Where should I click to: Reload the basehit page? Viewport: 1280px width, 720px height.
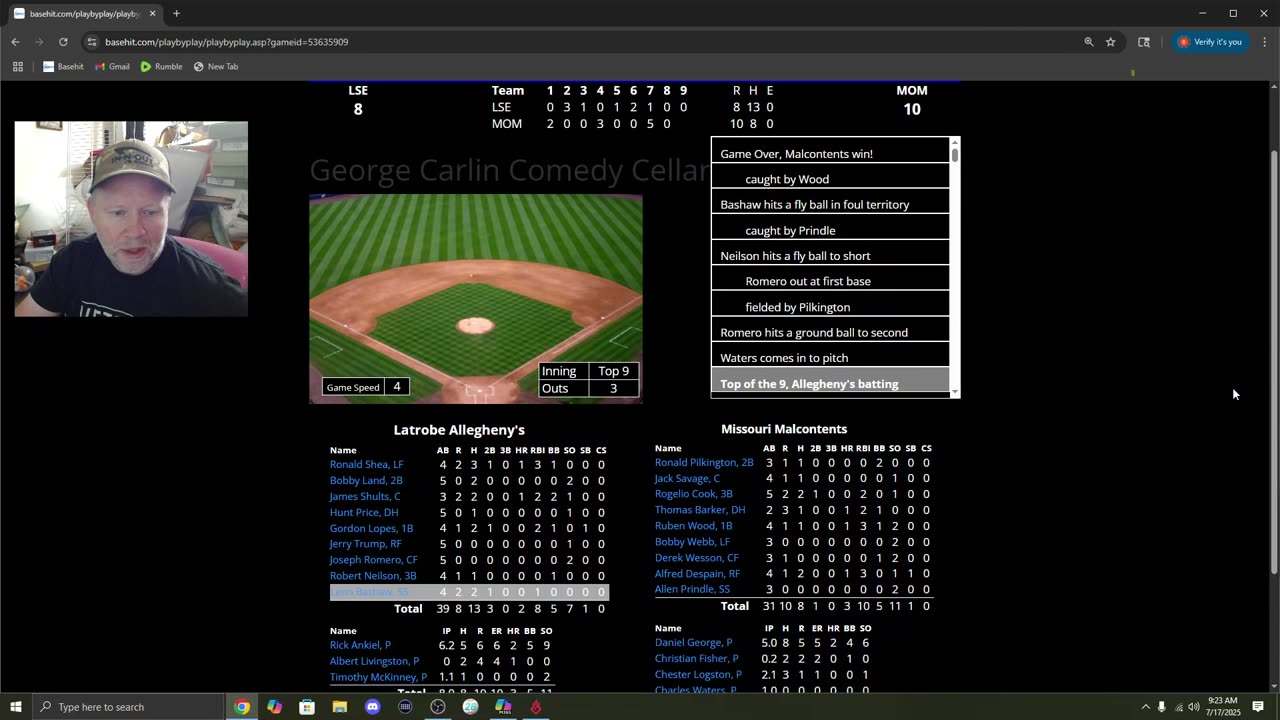pos(63,42)
